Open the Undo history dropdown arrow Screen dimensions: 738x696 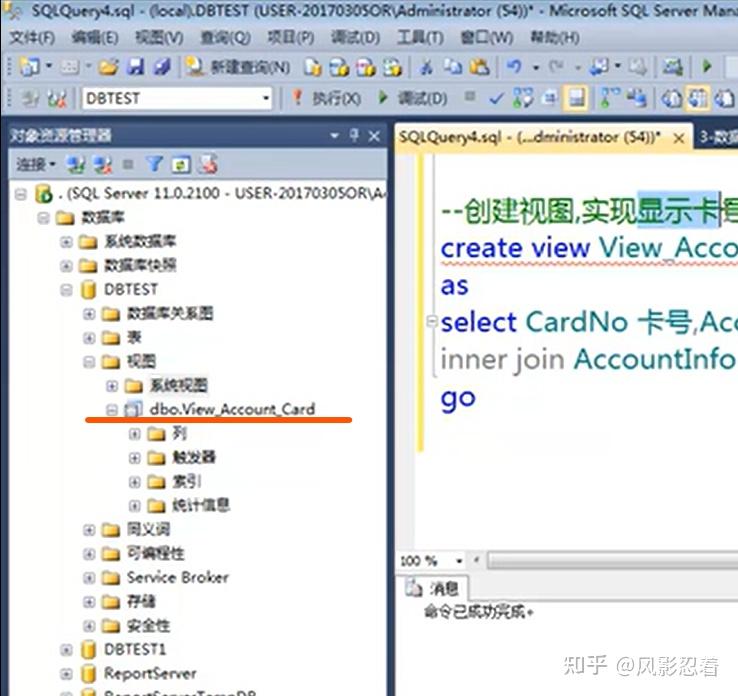[x=536, y=67]
